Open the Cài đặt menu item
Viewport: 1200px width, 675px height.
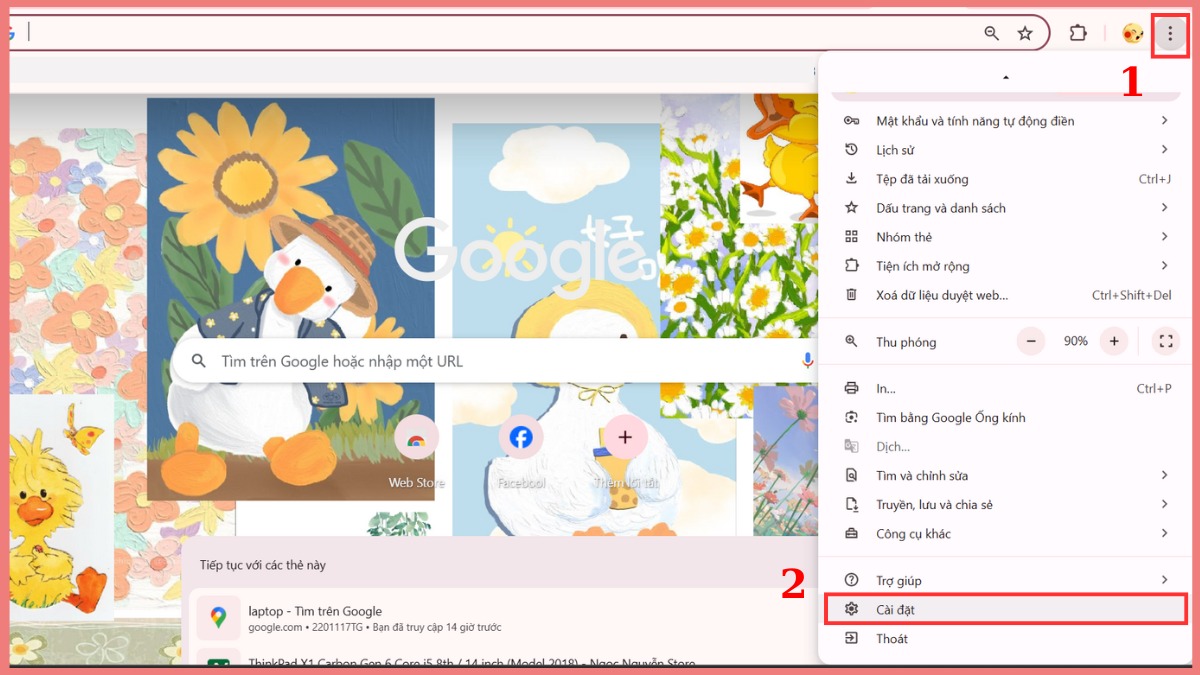point(1006,609)
